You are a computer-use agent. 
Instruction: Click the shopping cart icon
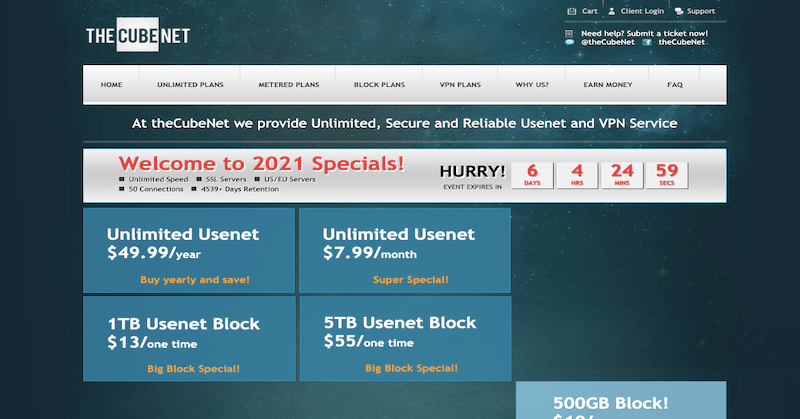click(571, 11)
